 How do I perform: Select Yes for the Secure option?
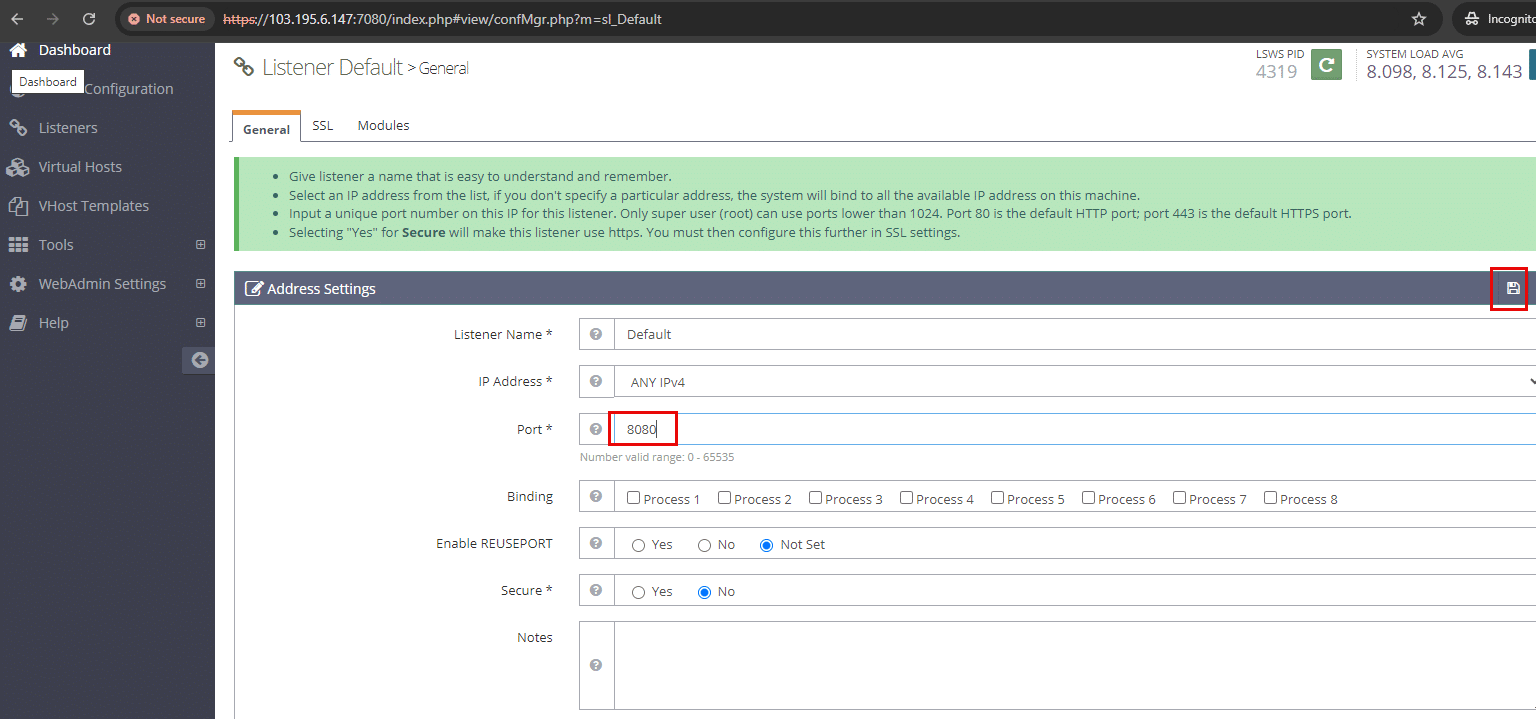click(639, 592)
